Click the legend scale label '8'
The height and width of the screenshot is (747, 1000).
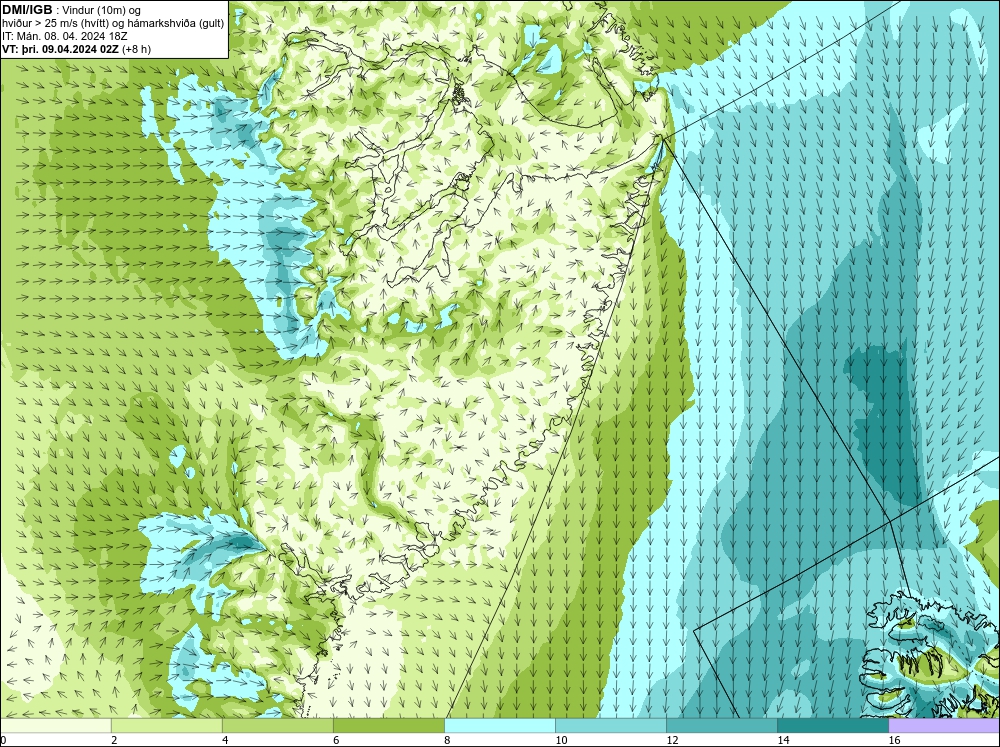coord(447,740)
